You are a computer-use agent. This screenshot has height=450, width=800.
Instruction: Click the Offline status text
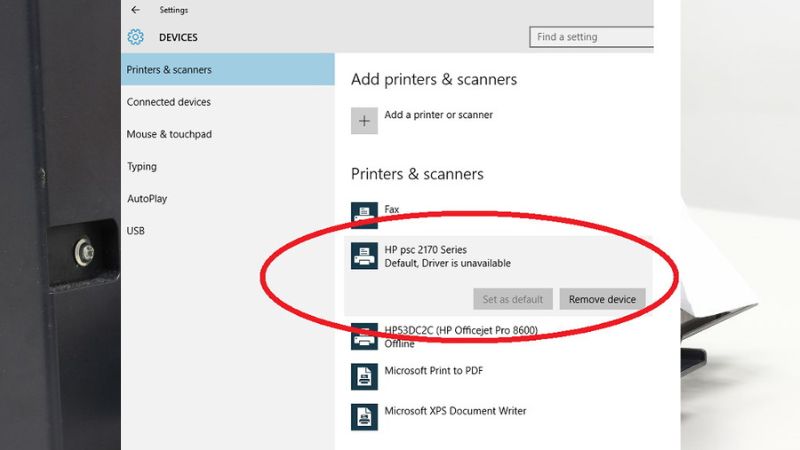[x=399, y=344]
